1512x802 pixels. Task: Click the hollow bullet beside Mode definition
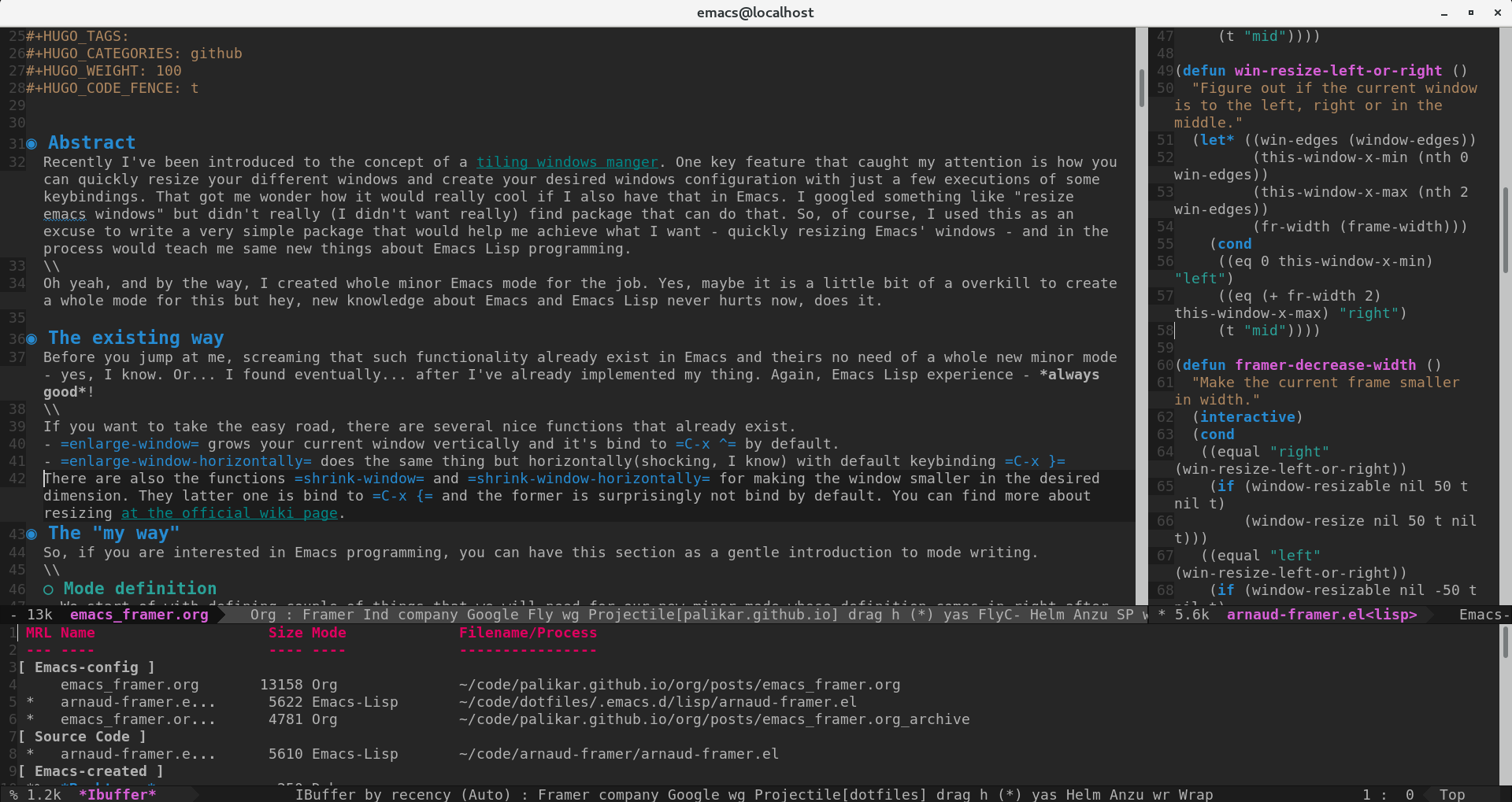tap(48, 589)
